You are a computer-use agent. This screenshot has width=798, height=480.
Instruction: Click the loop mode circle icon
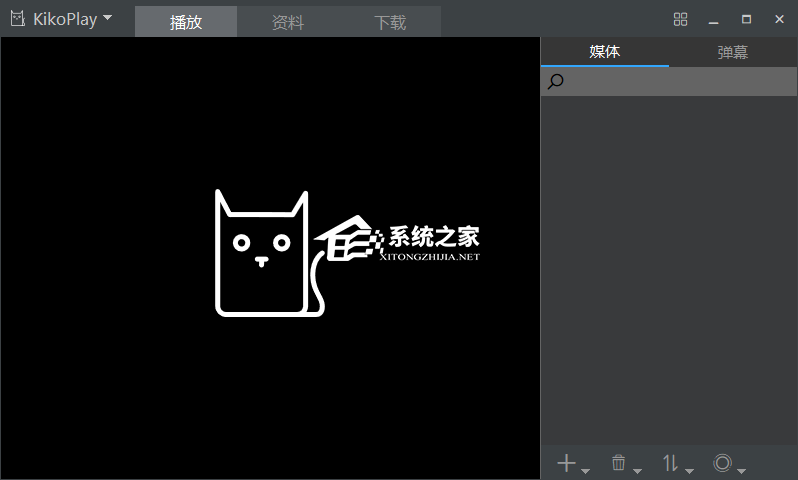point(722,463)
